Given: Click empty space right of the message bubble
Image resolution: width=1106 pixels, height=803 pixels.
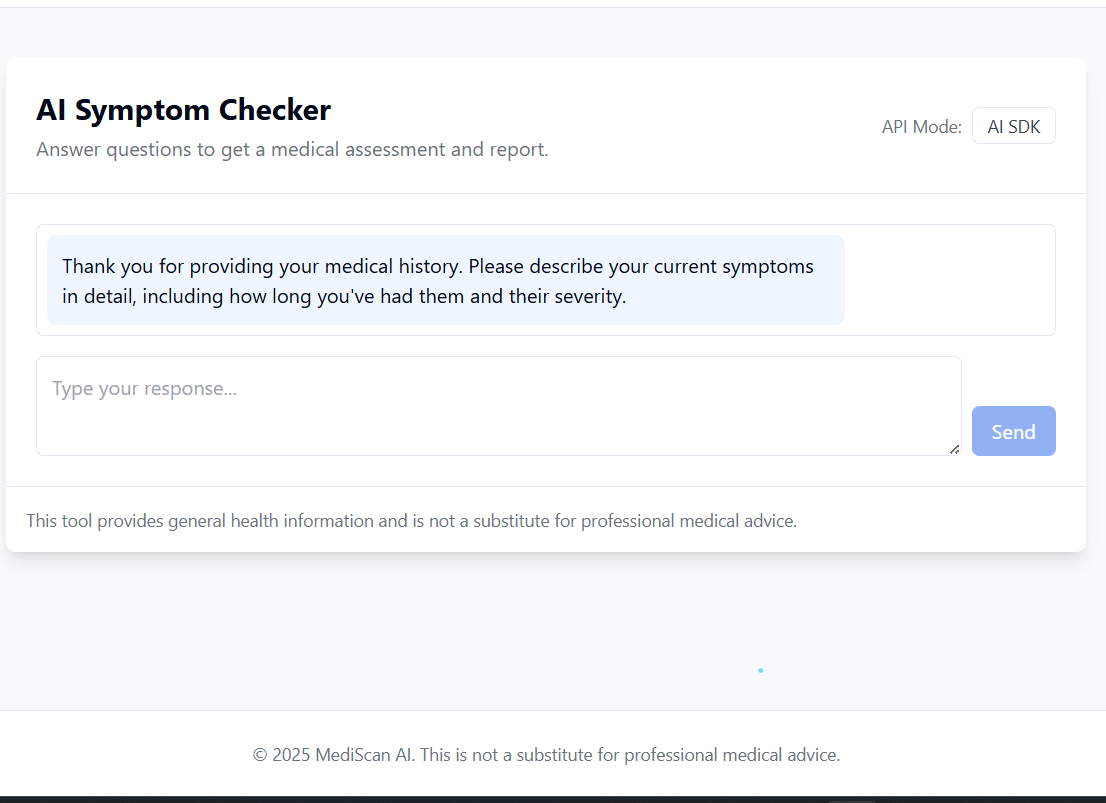Looking at the screenshot, I should tap(949, 280).
